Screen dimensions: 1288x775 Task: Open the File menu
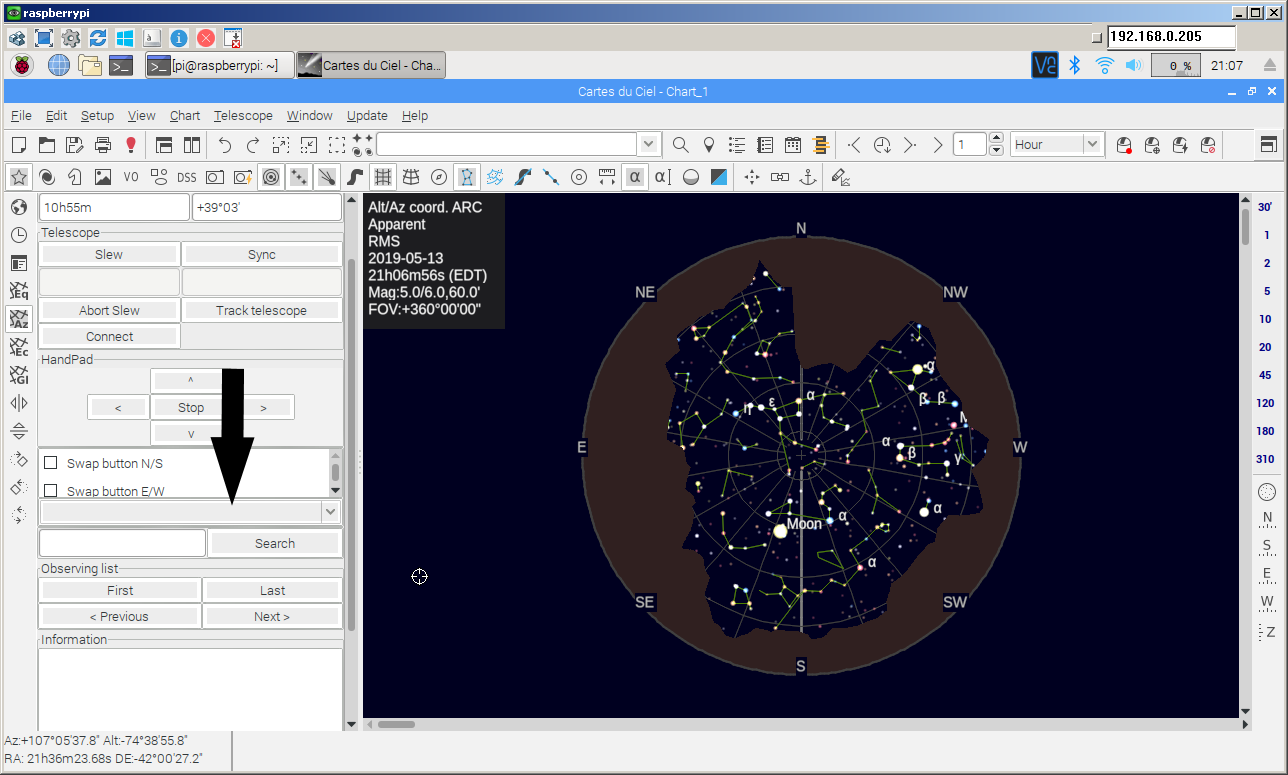21,116
